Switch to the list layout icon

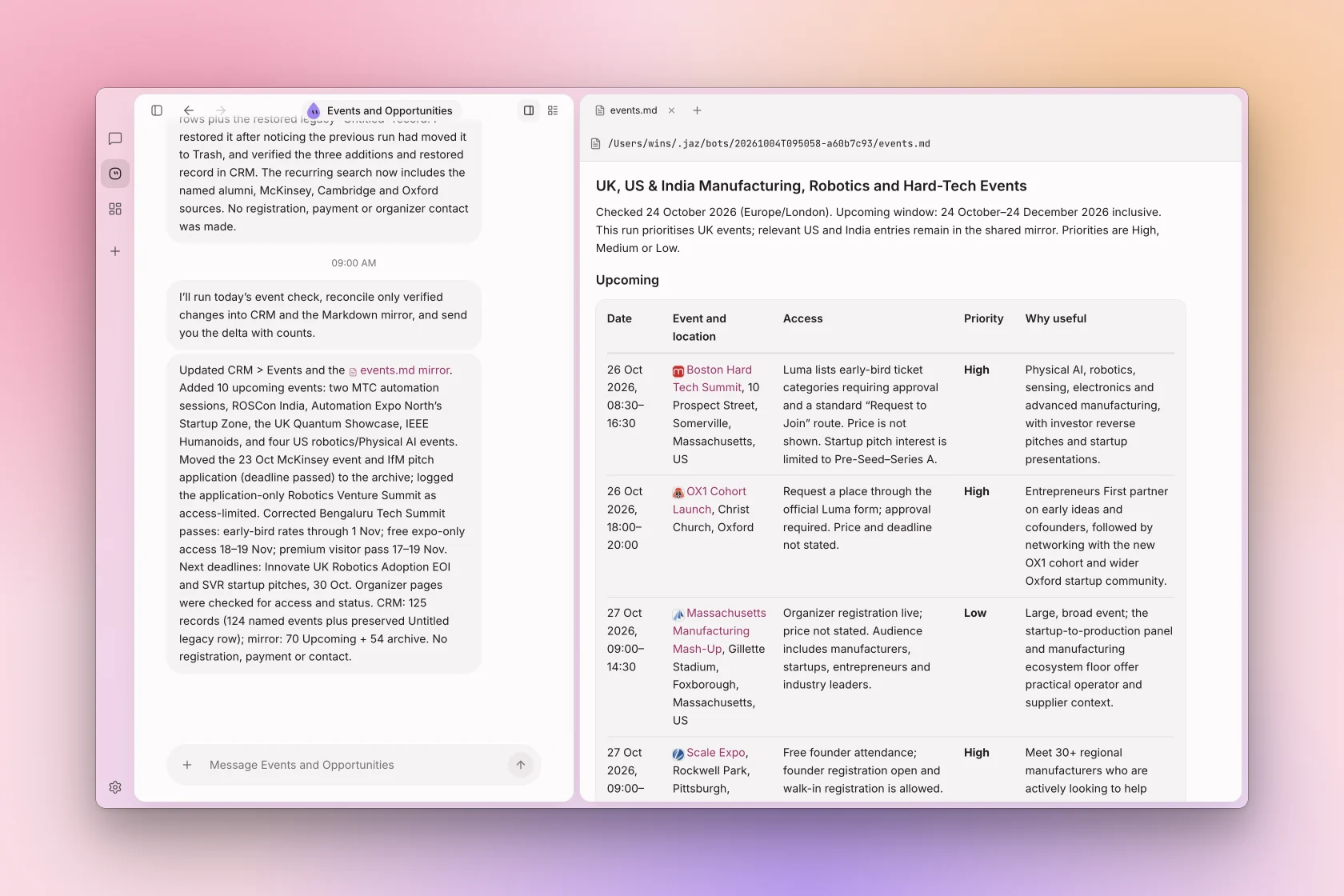pos(553,110)
